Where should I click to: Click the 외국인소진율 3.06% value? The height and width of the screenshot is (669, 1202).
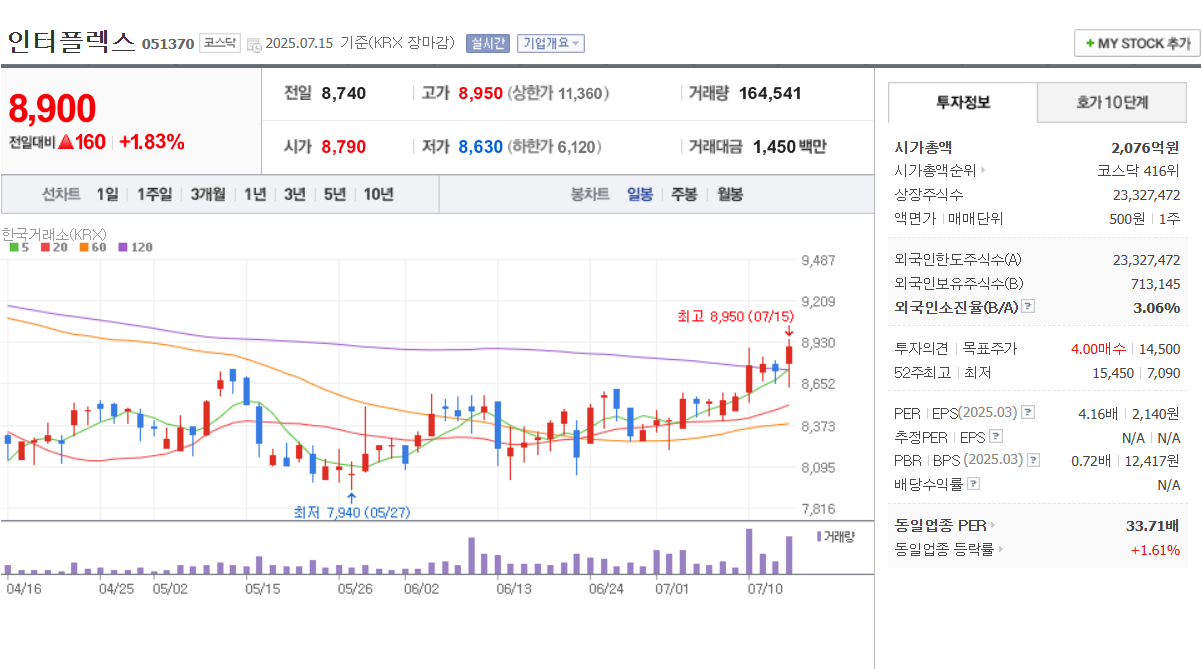(x=1157, y=307)
